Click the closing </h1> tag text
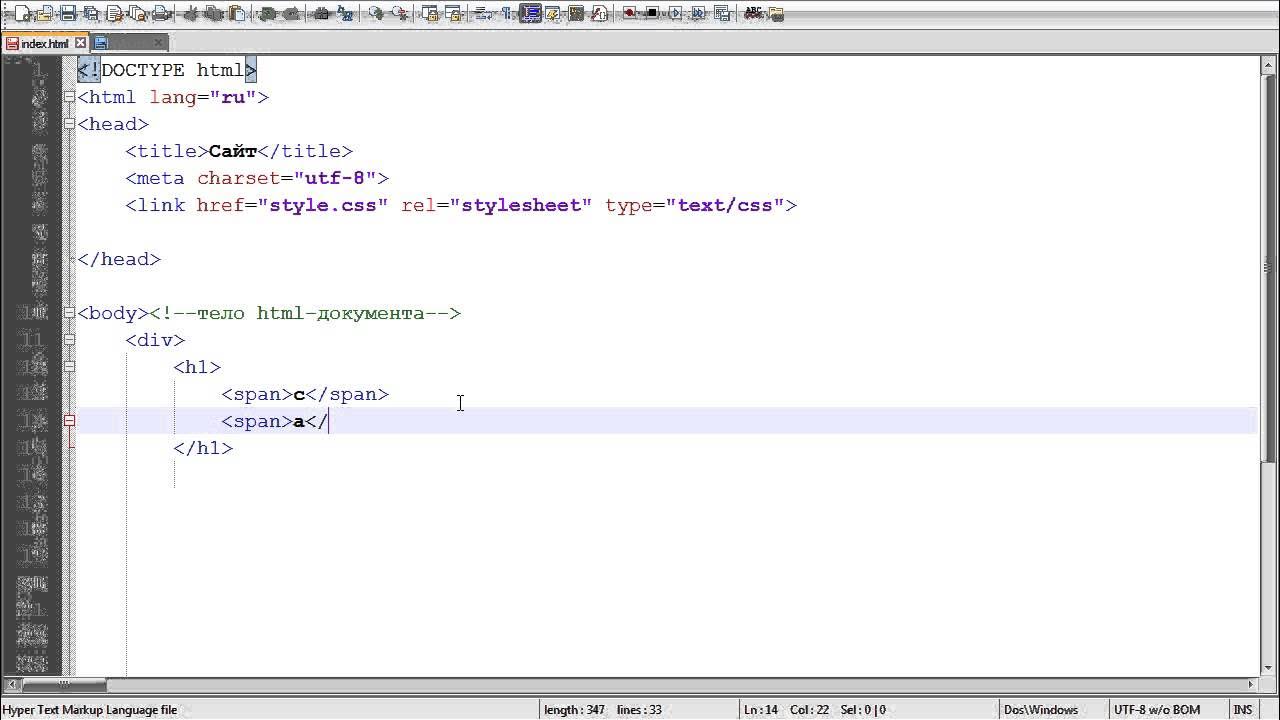Viewport: 1280px width, 720px height. (x=203, y=448)
